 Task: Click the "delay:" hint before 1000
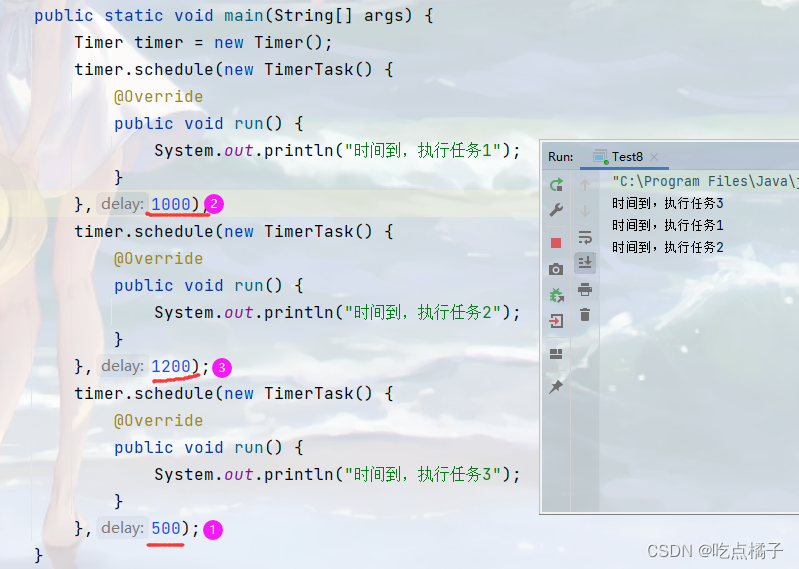[x=122, y=204]
